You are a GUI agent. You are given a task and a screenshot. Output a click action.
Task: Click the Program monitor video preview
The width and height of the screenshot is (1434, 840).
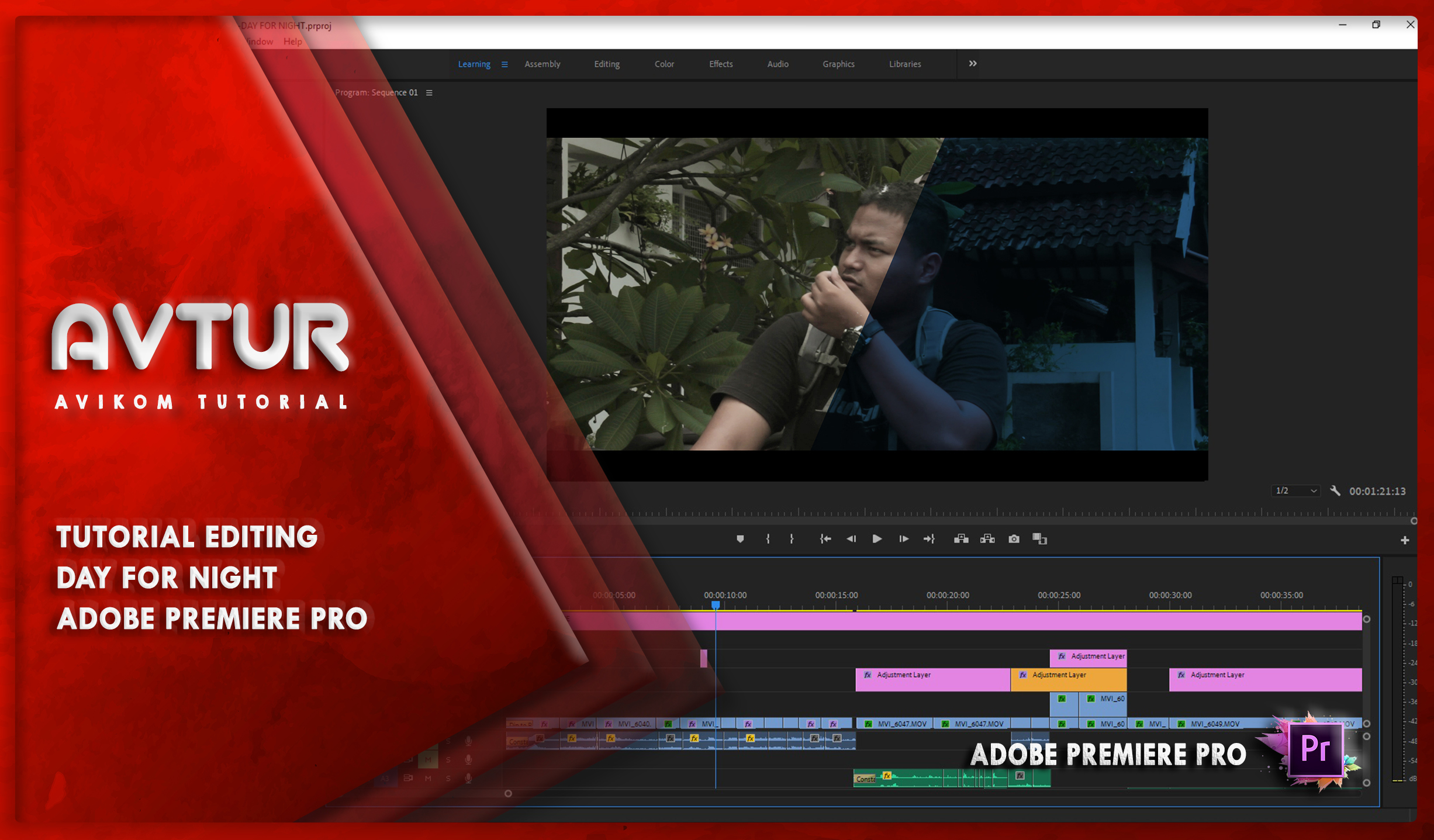[877, 294]
